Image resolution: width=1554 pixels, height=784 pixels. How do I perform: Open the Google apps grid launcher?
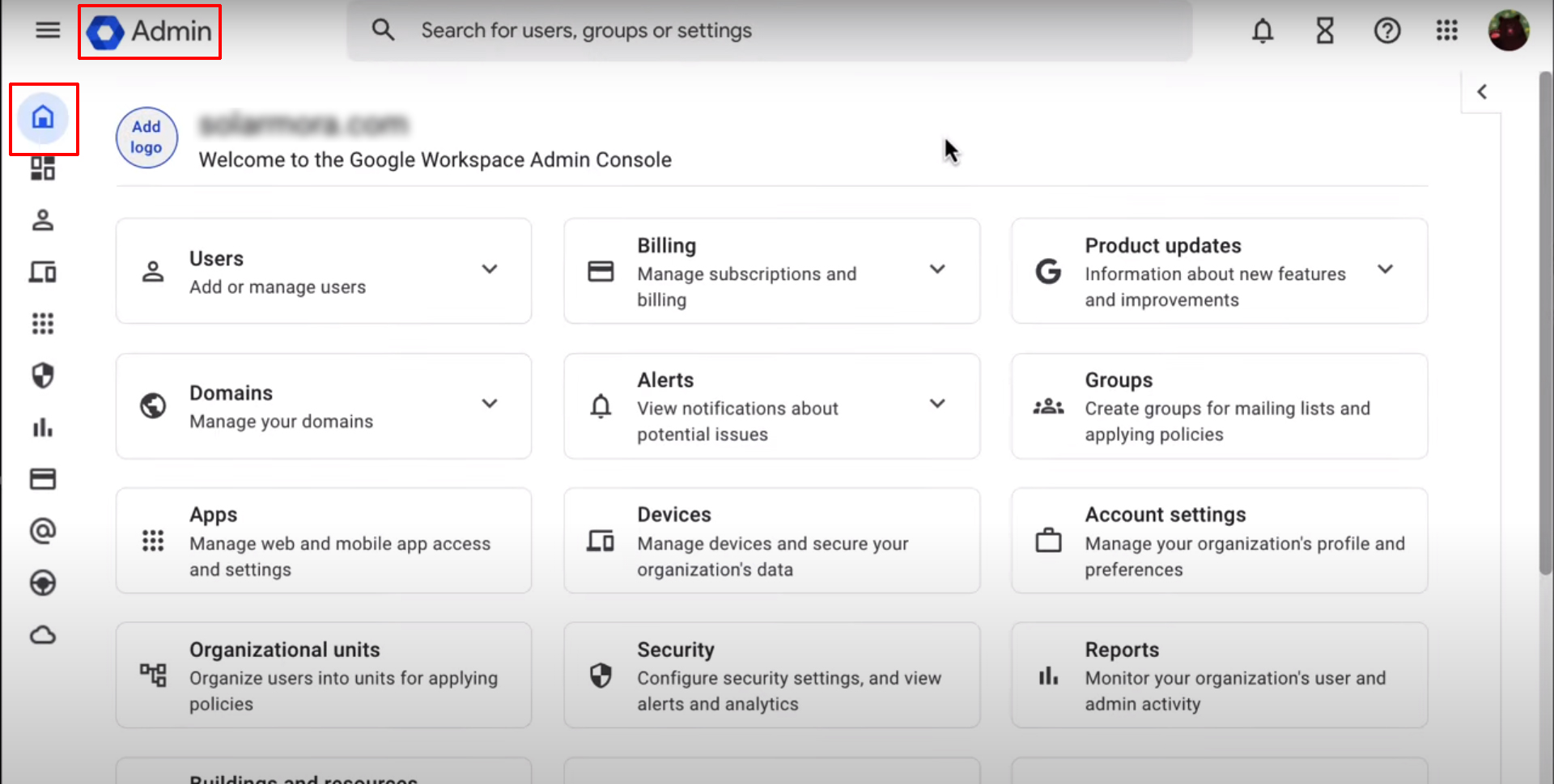coord(1447,31)
